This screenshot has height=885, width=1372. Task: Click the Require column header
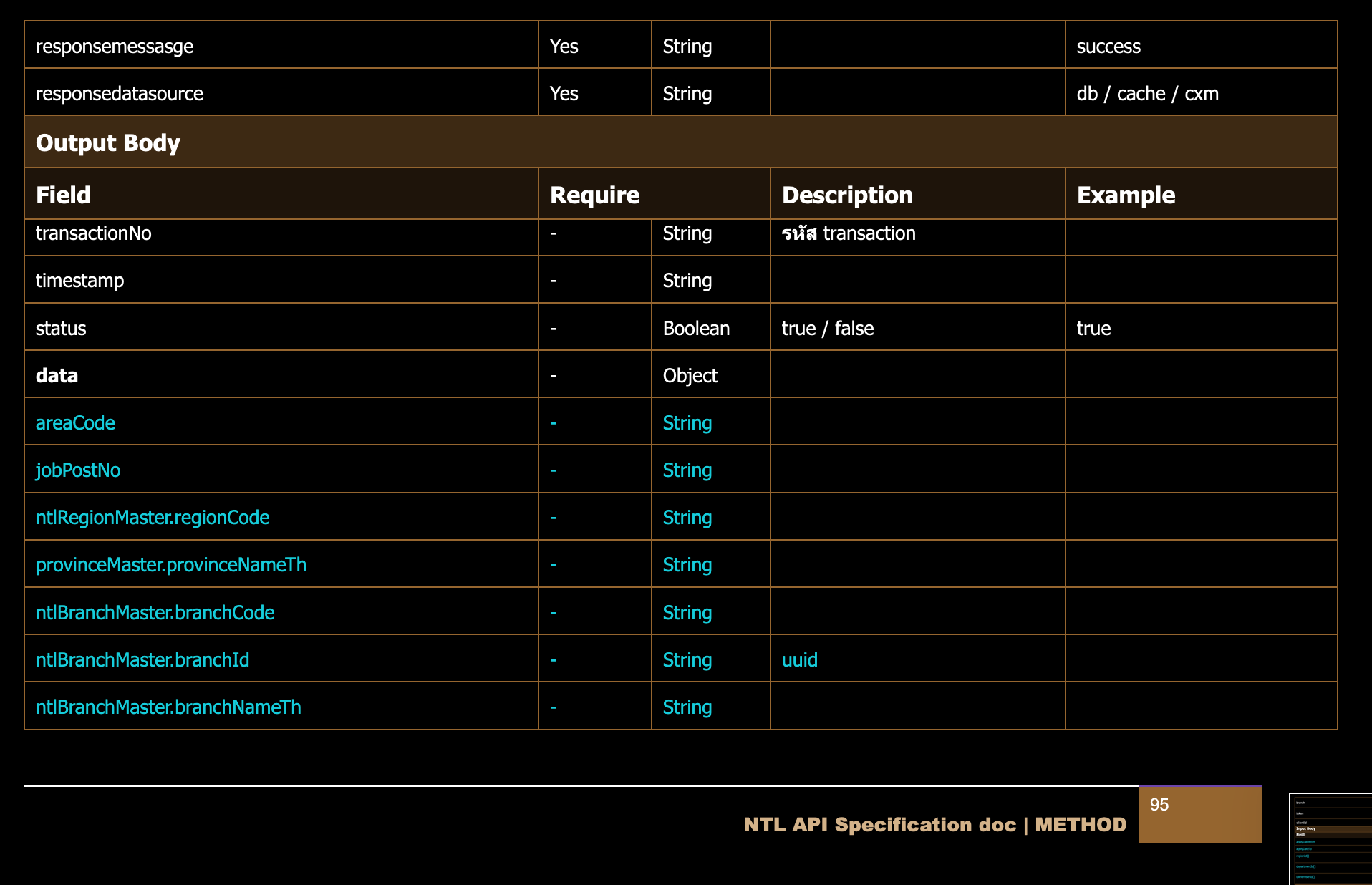click(594, 195)
